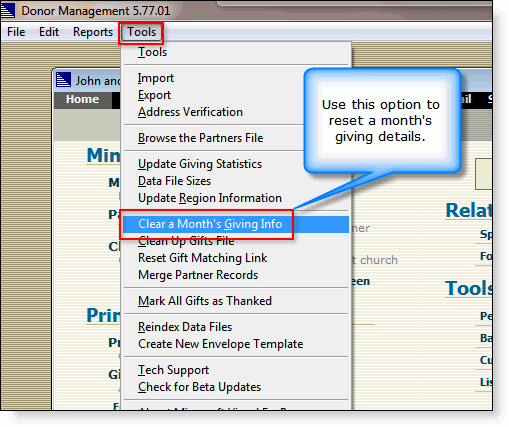Viewport: 509px width, 427px height.
Task: Open the Reports menu
Action: [x=93, y=32]
